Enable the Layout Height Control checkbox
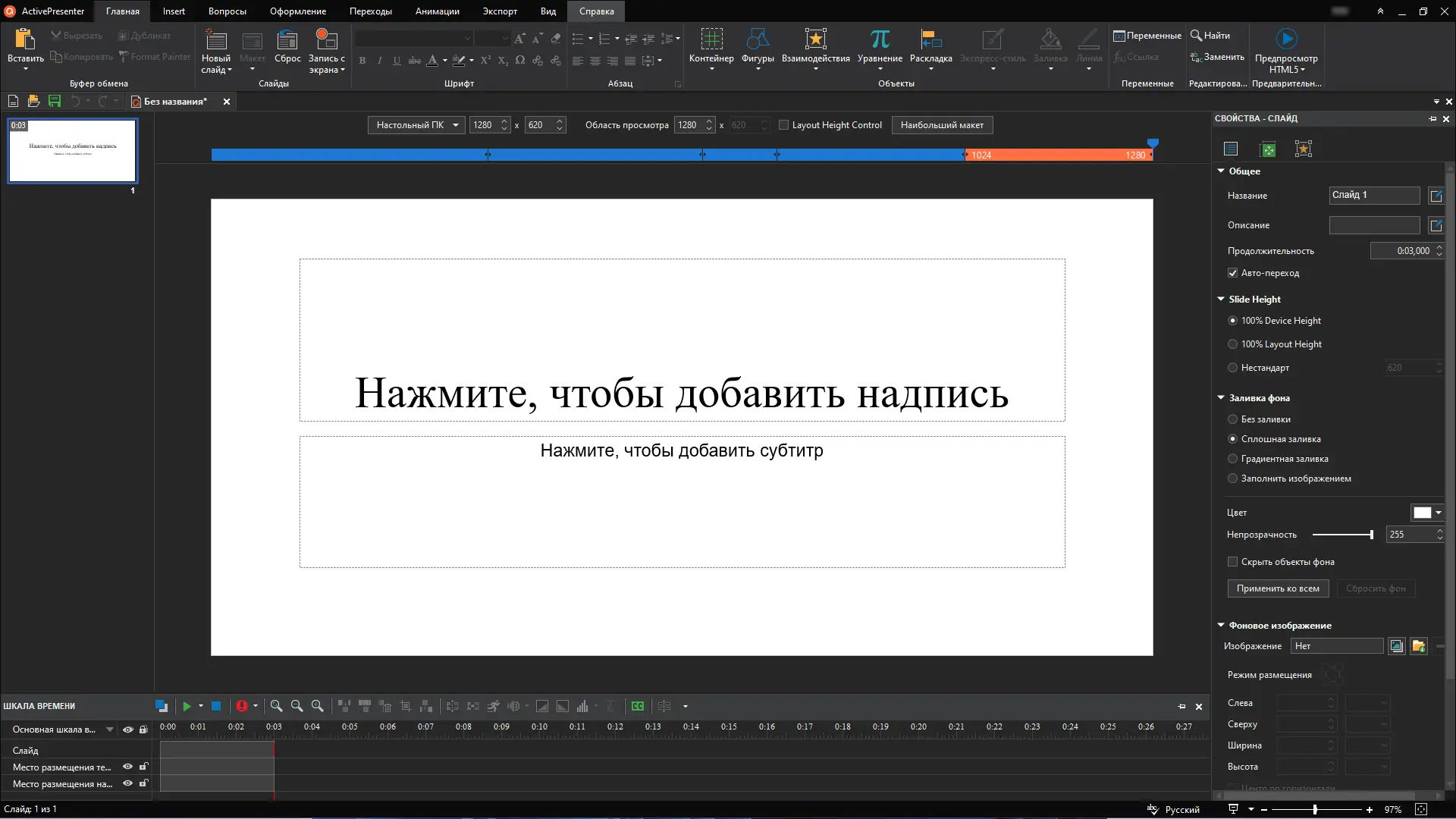The width and height of the screenshot is (1456, 819). pyautogui.click(x=784, y=125)
